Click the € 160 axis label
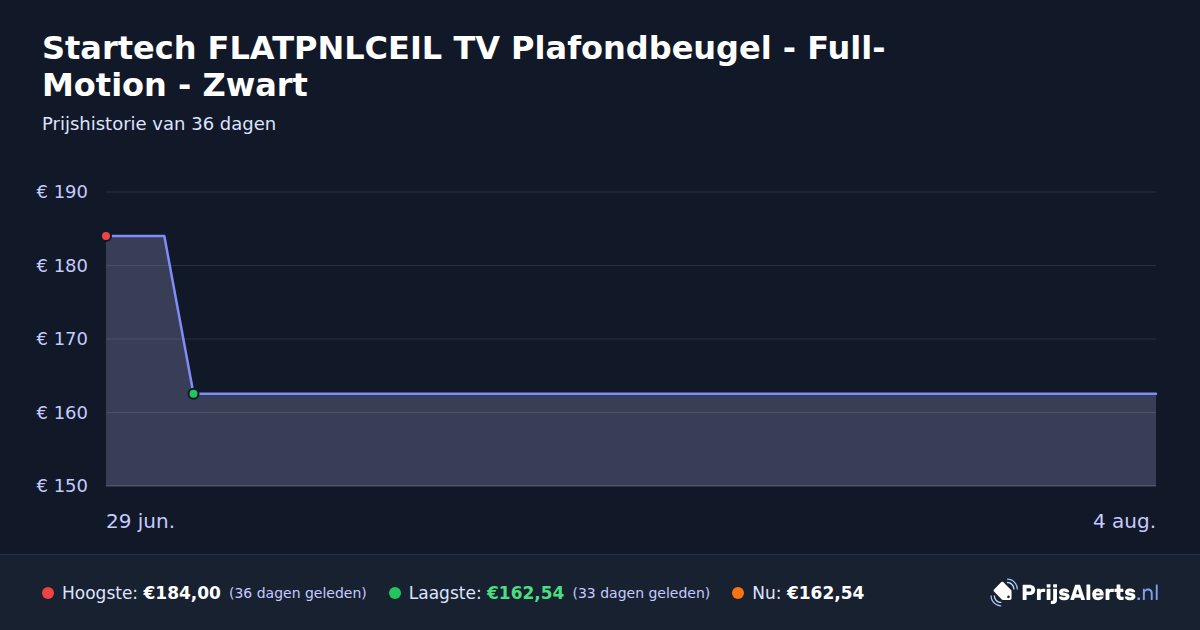Image resolution: width=1200 pixels, height=630 pixels. pos(63,412)
